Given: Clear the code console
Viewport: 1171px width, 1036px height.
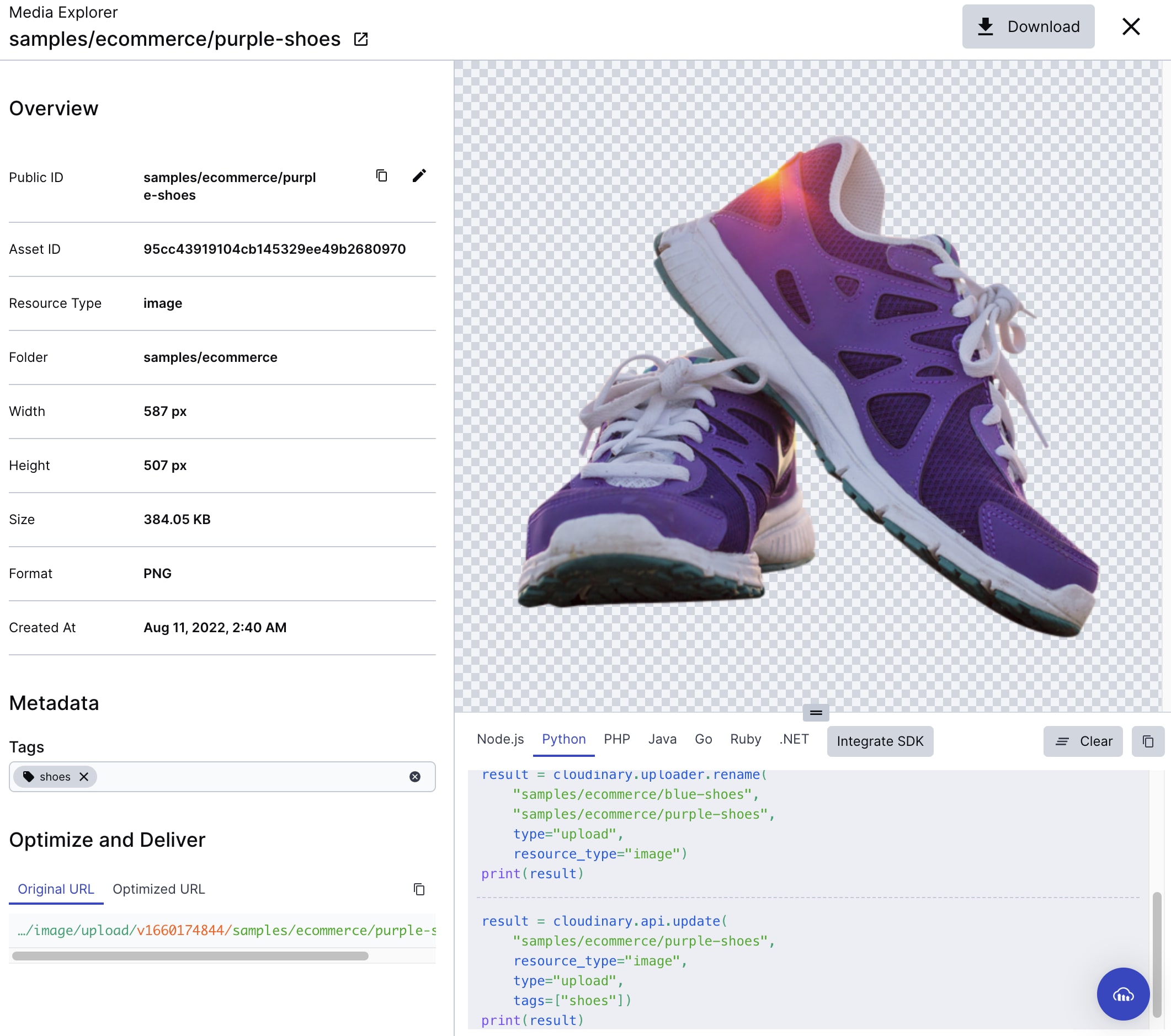Looking at the screenshot, I should point(1082,741).
